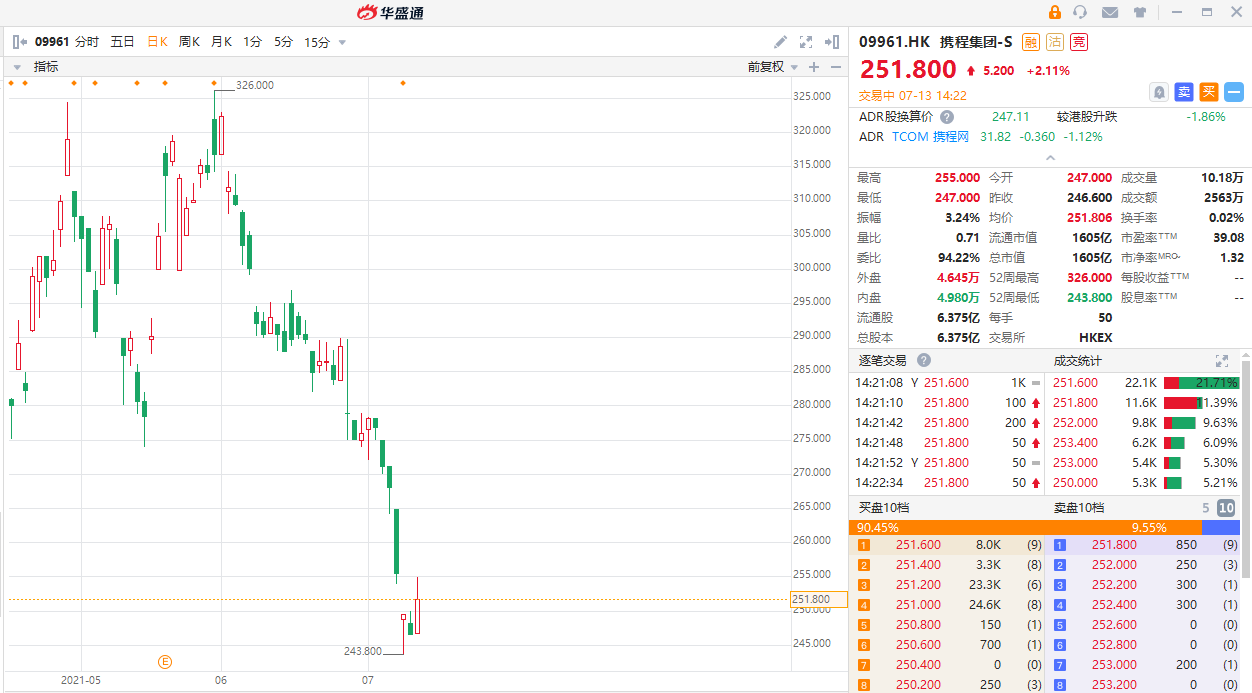Viewport: 1252px width, 693px height.
Task: Click the 52周最高 value 326.000
Action: (1089, 278)
